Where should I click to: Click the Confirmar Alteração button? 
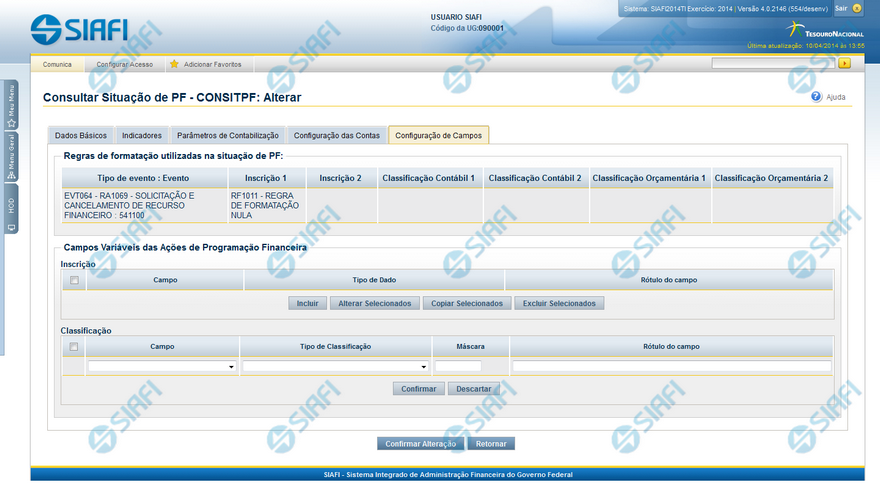[420, 443]
